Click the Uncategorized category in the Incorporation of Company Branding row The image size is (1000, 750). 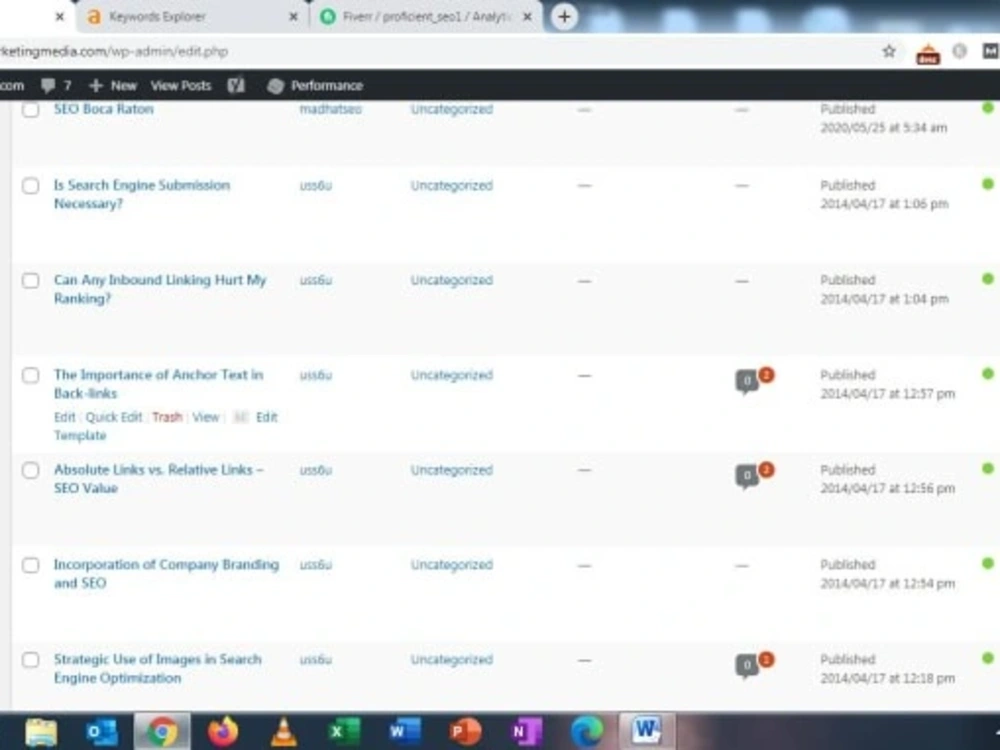coord(452,565)
